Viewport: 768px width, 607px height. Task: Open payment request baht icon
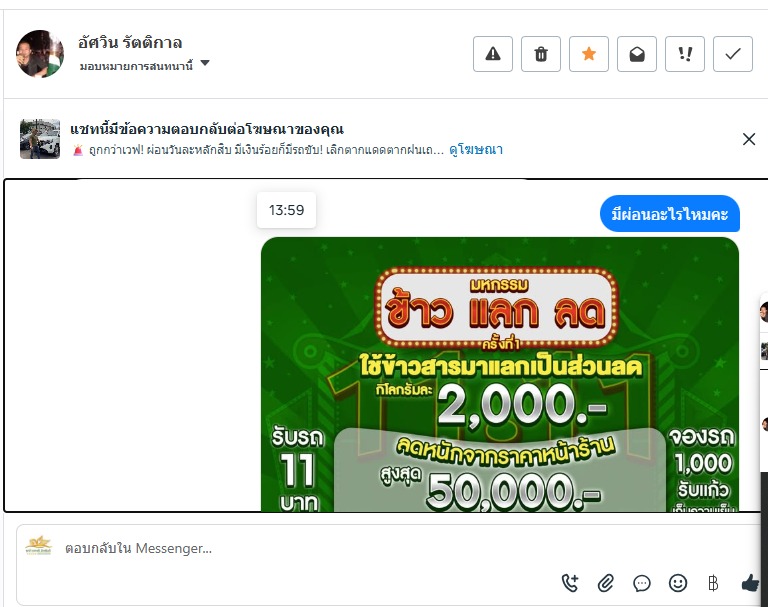click(713, 583)
